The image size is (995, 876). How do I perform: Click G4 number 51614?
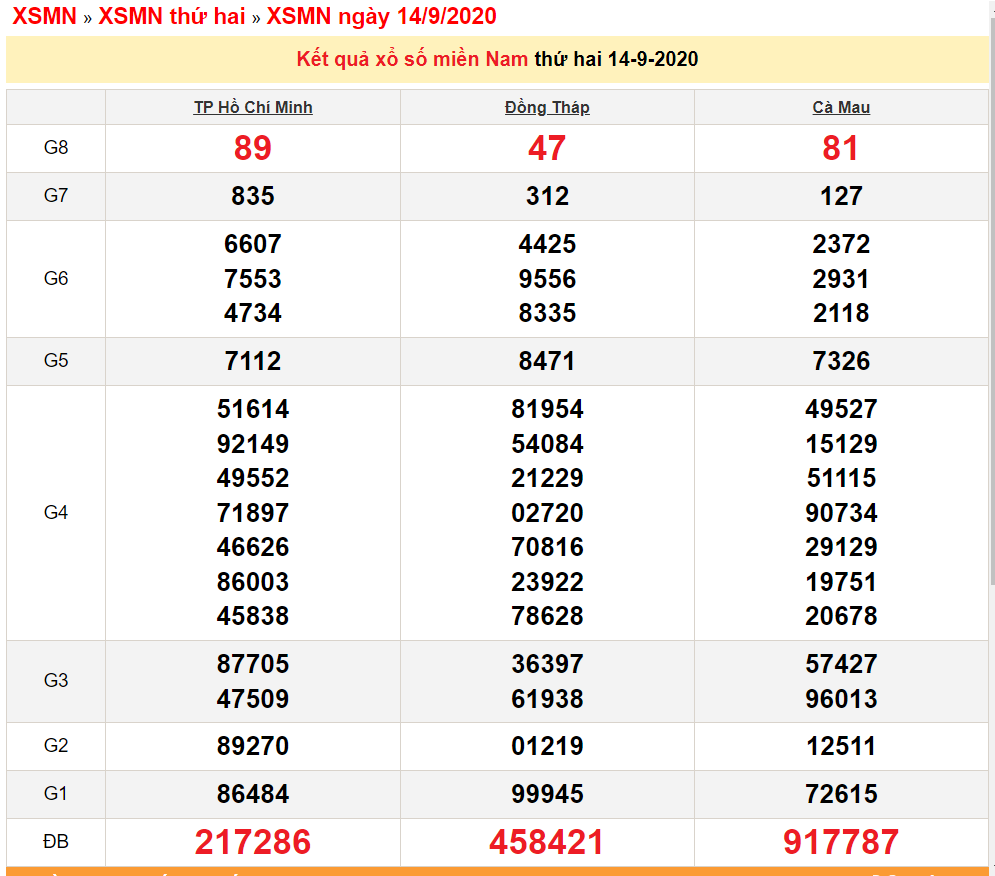click(x=253, y=409)
